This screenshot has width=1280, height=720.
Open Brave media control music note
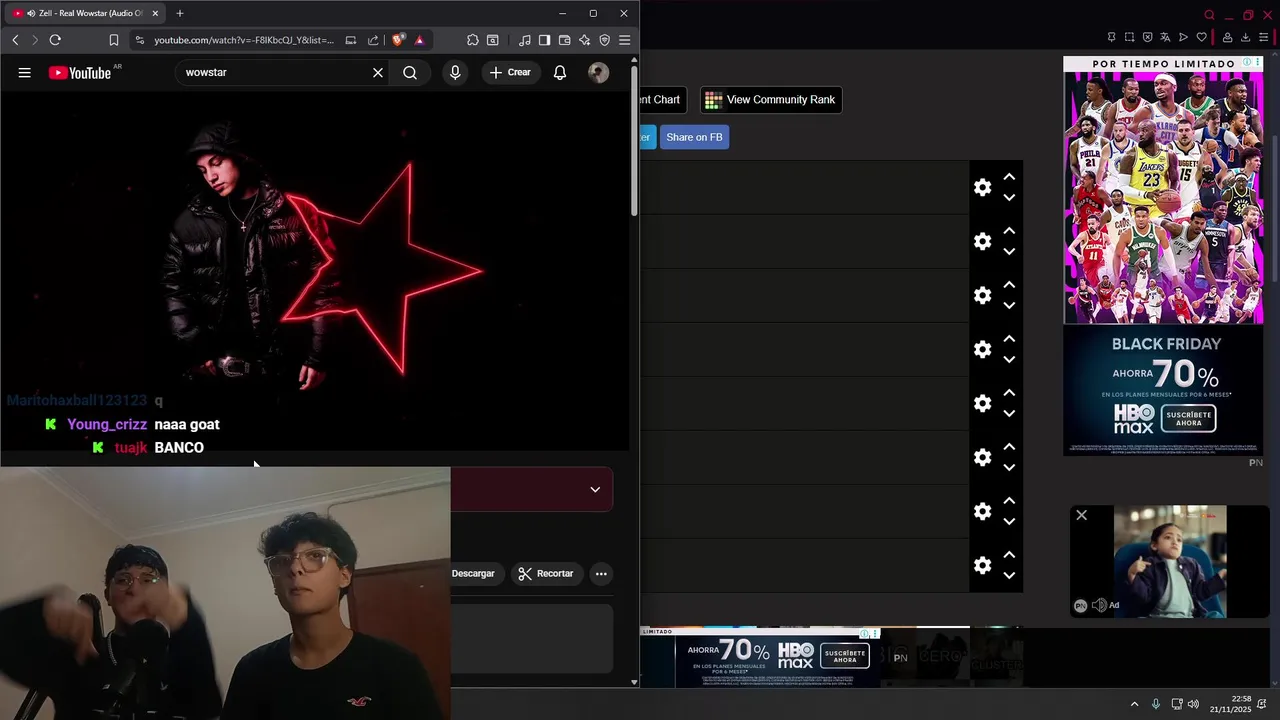pos(525,40)
